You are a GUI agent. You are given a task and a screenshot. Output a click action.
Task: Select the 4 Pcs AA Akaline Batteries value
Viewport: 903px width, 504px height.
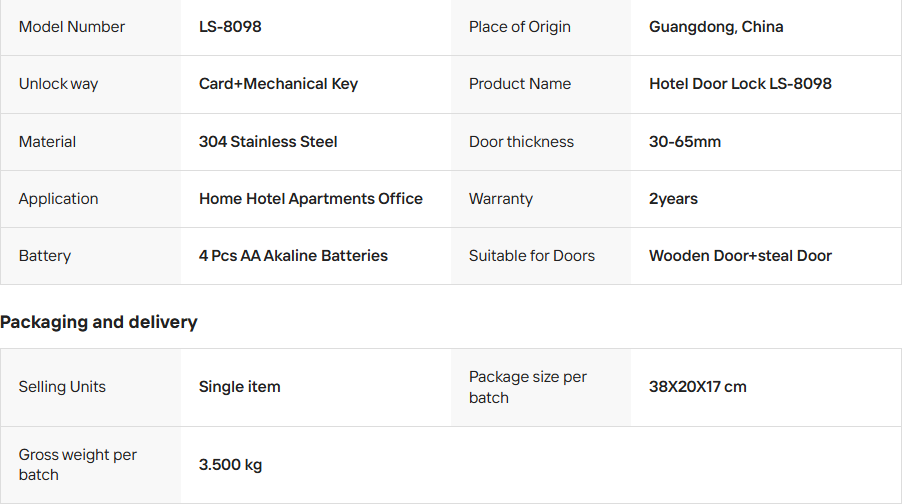293,256
